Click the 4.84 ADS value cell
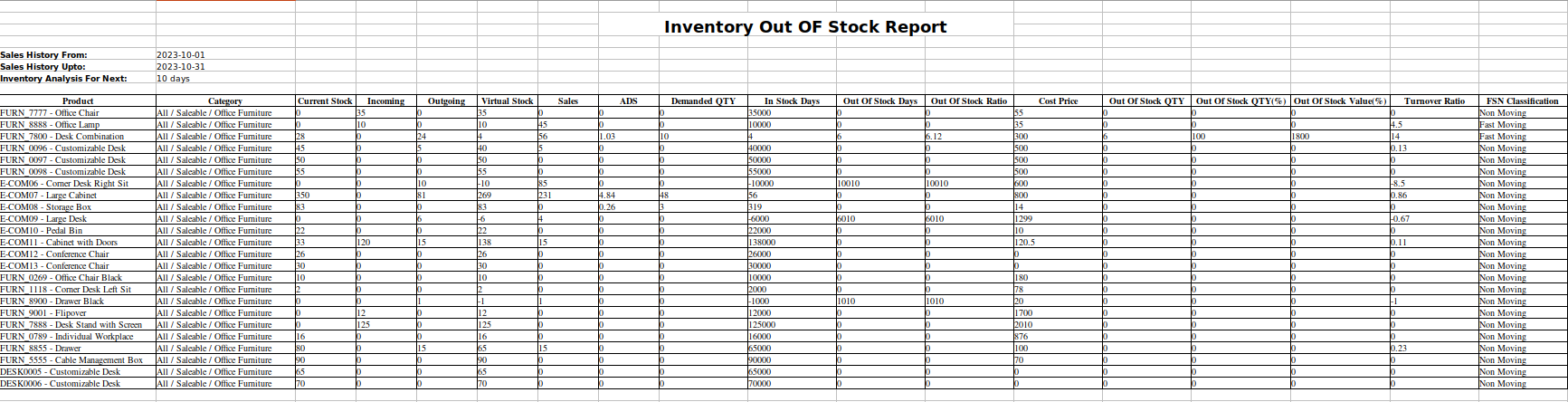 [x=608, y=196]
